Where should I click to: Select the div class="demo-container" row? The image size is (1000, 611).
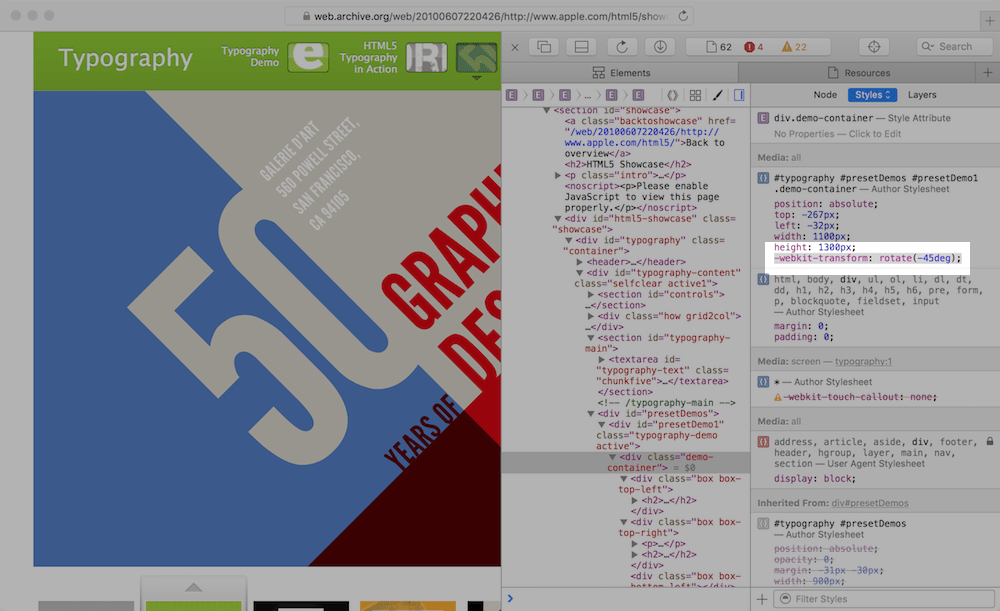click(x=626, y=462)
